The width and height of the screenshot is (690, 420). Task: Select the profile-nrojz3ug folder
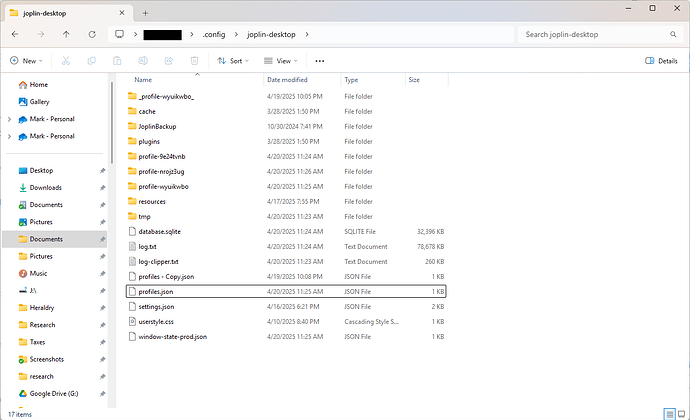pyautogui.click(x=286, y=171)
